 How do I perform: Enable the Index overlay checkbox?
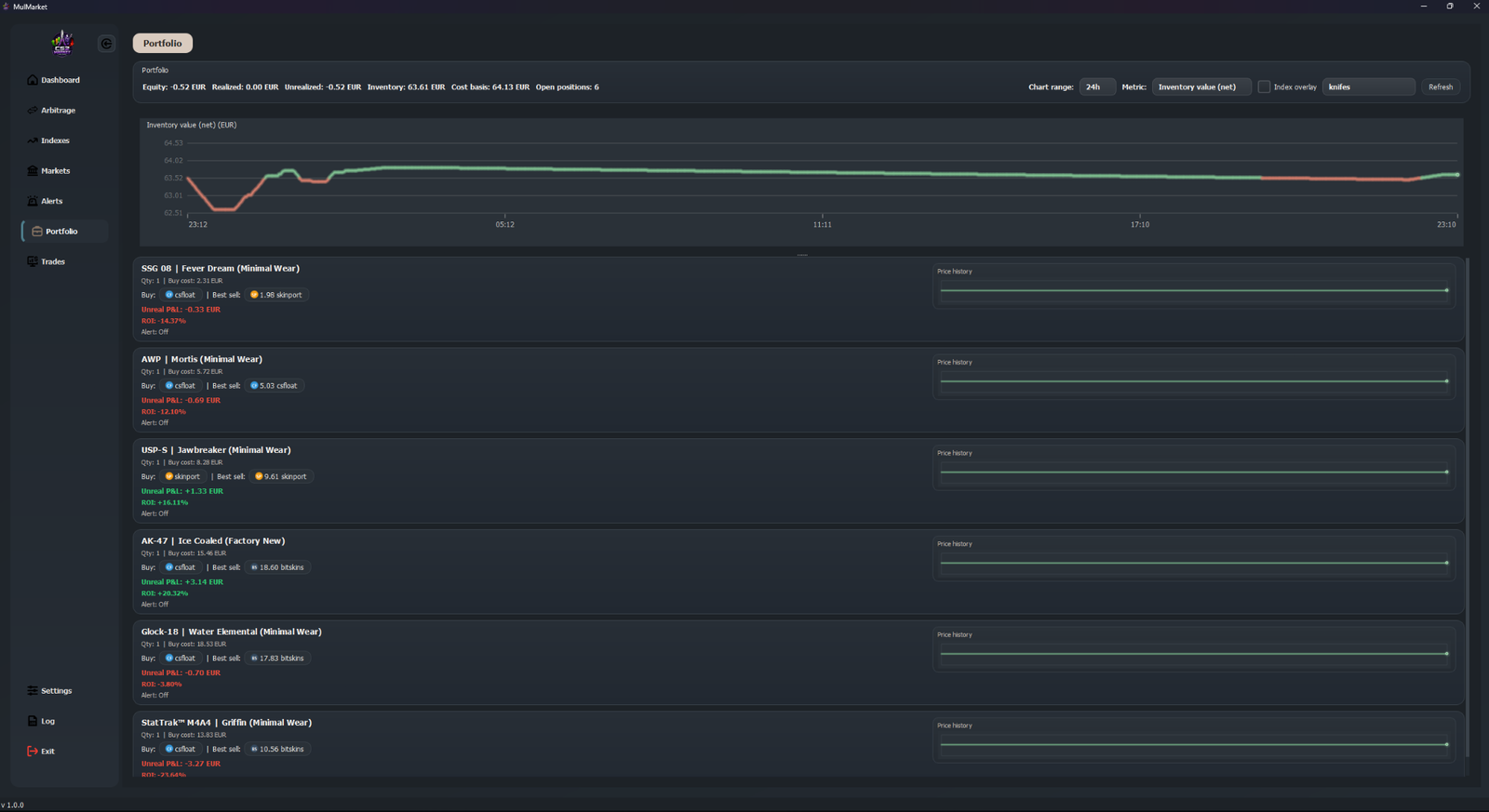point(1264,87)
